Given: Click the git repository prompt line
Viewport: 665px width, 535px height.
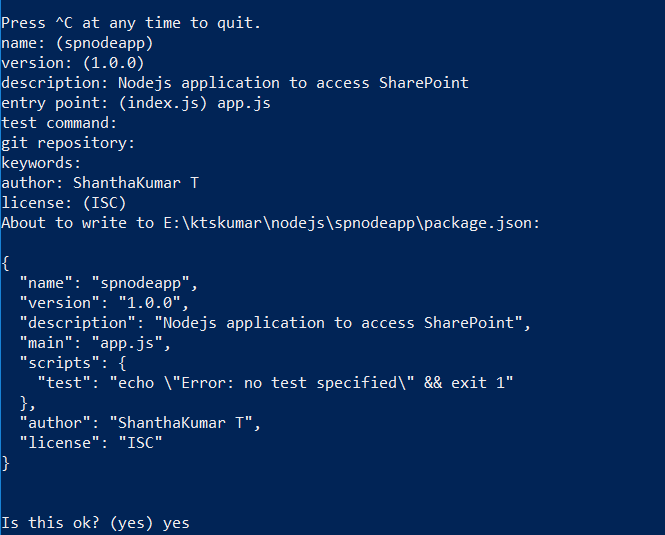Looking at the screenshot, I should 68,143.
